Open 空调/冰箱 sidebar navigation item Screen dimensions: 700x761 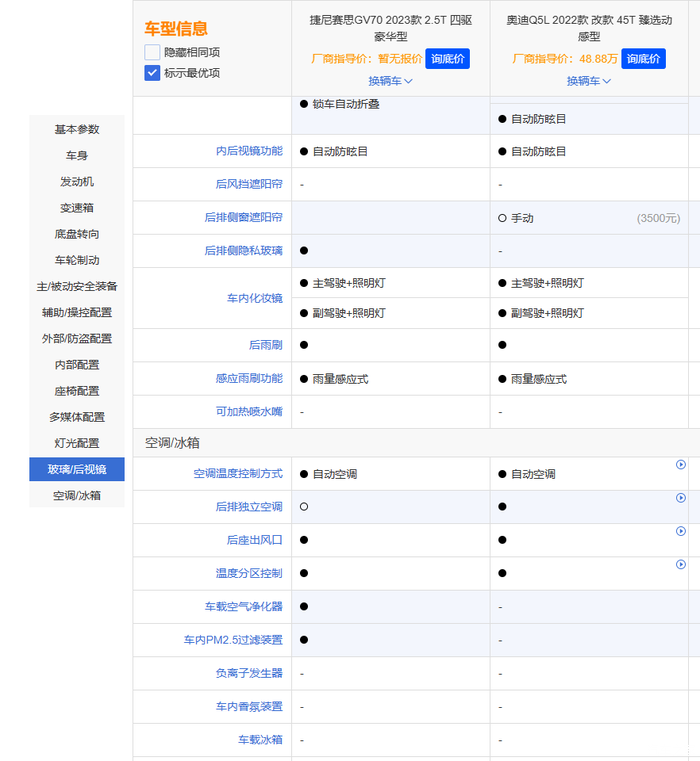[x=77, y=495]
